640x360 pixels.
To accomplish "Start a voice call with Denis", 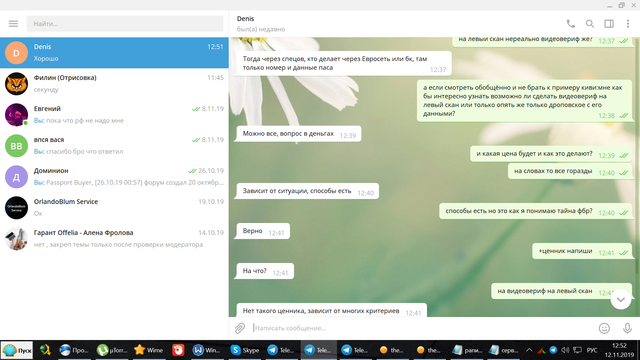I will 571,24.
